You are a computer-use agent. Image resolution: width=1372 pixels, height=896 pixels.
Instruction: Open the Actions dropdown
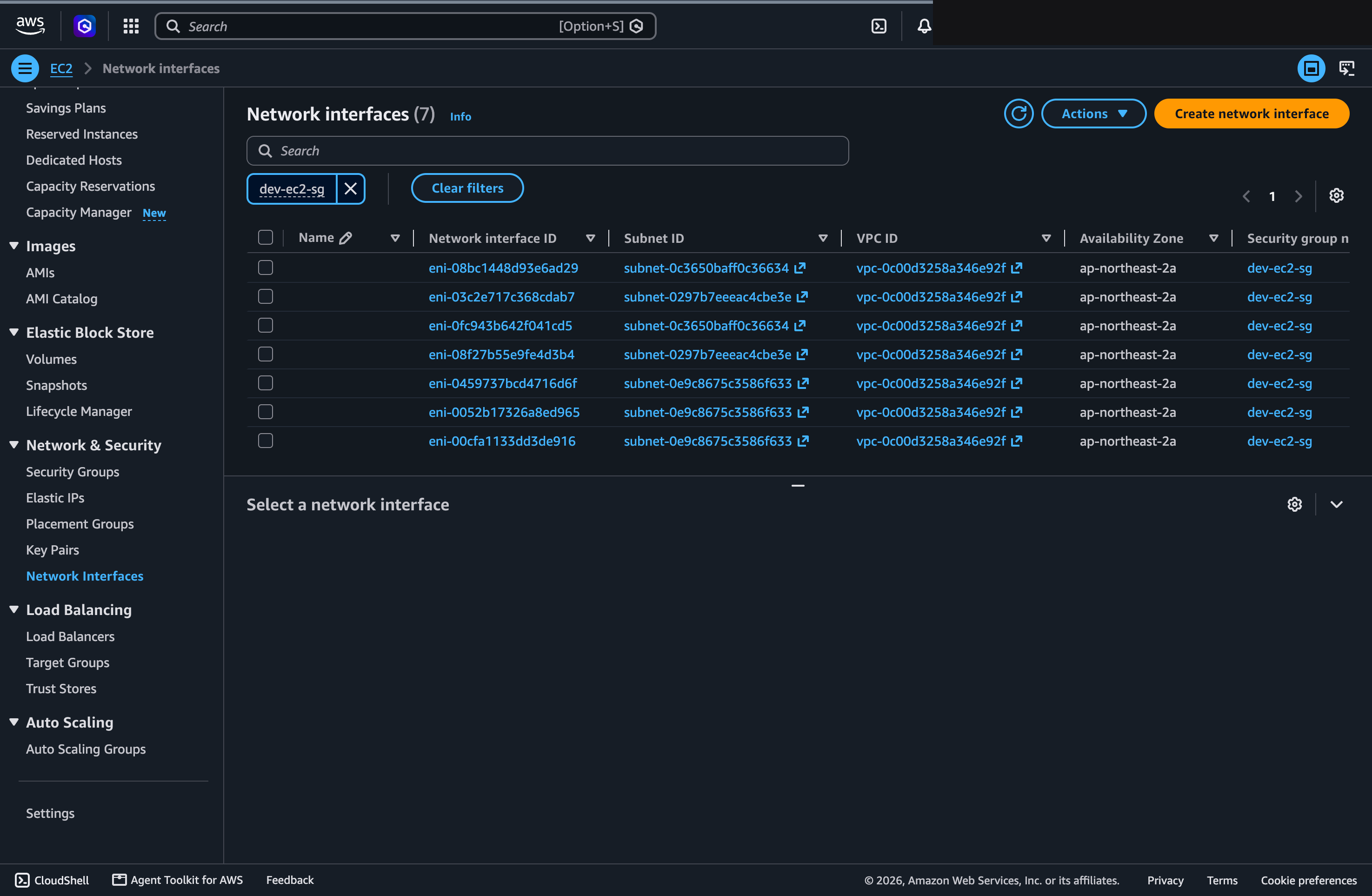pos(1093,114)
